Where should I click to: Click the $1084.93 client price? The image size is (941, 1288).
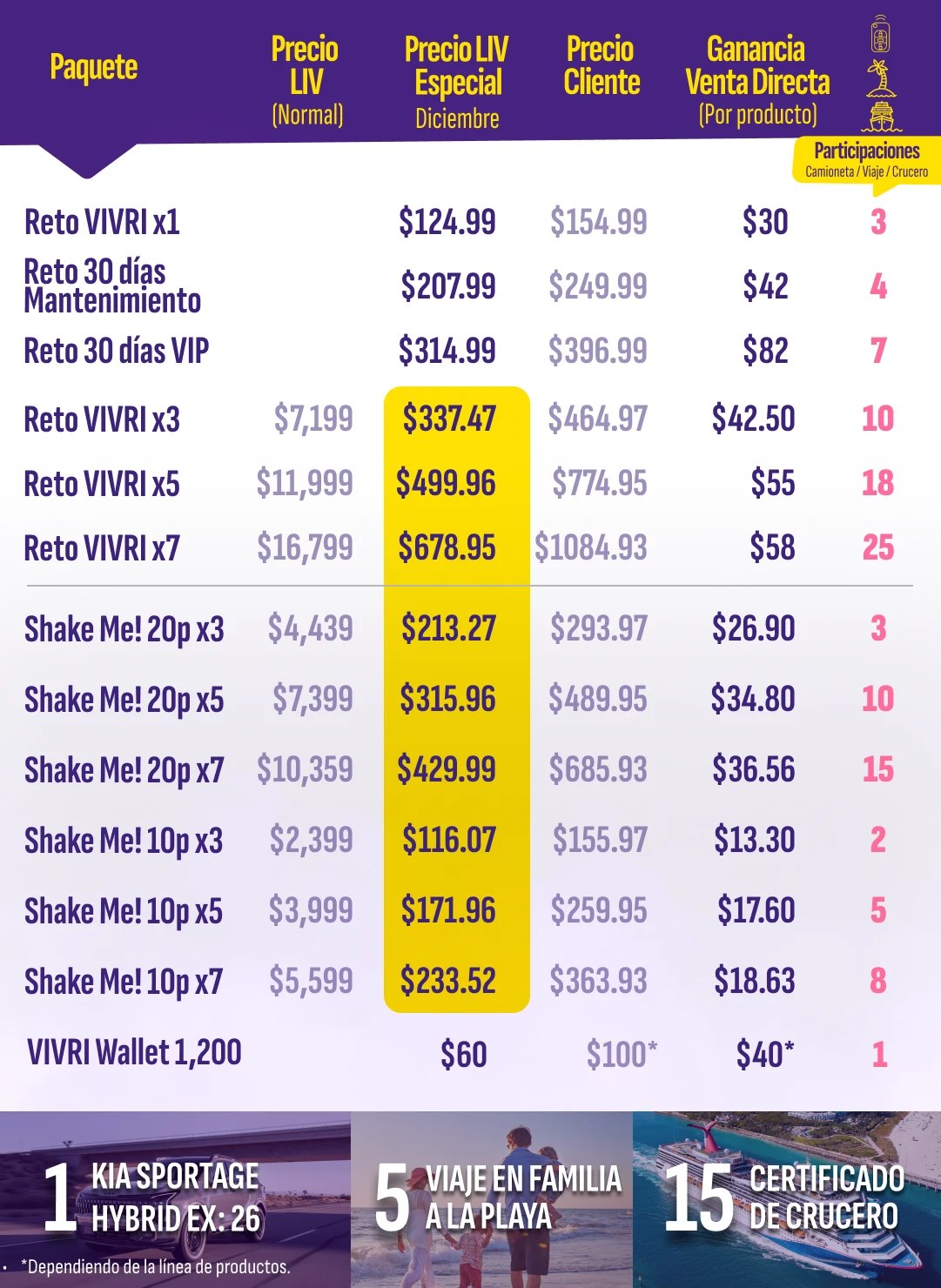[591, 547]
